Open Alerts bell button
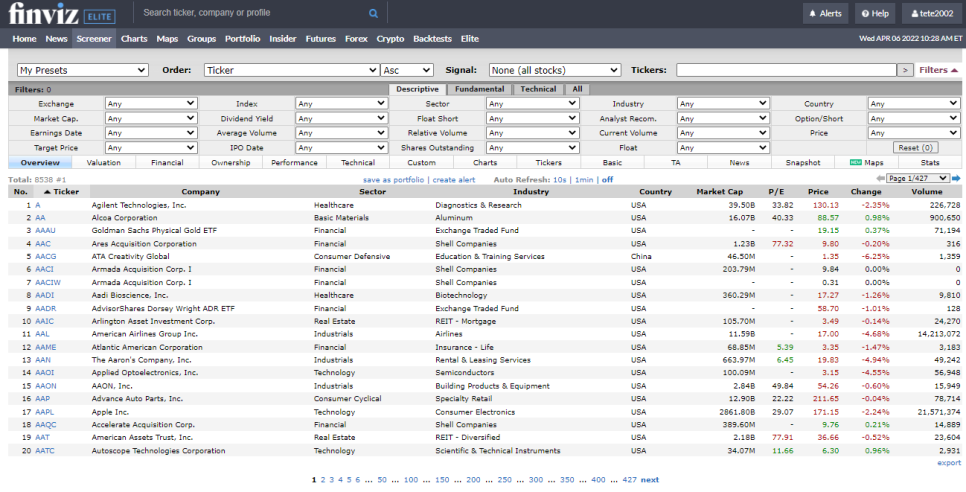This screenshot has height=492, width=966. [825, 14]
